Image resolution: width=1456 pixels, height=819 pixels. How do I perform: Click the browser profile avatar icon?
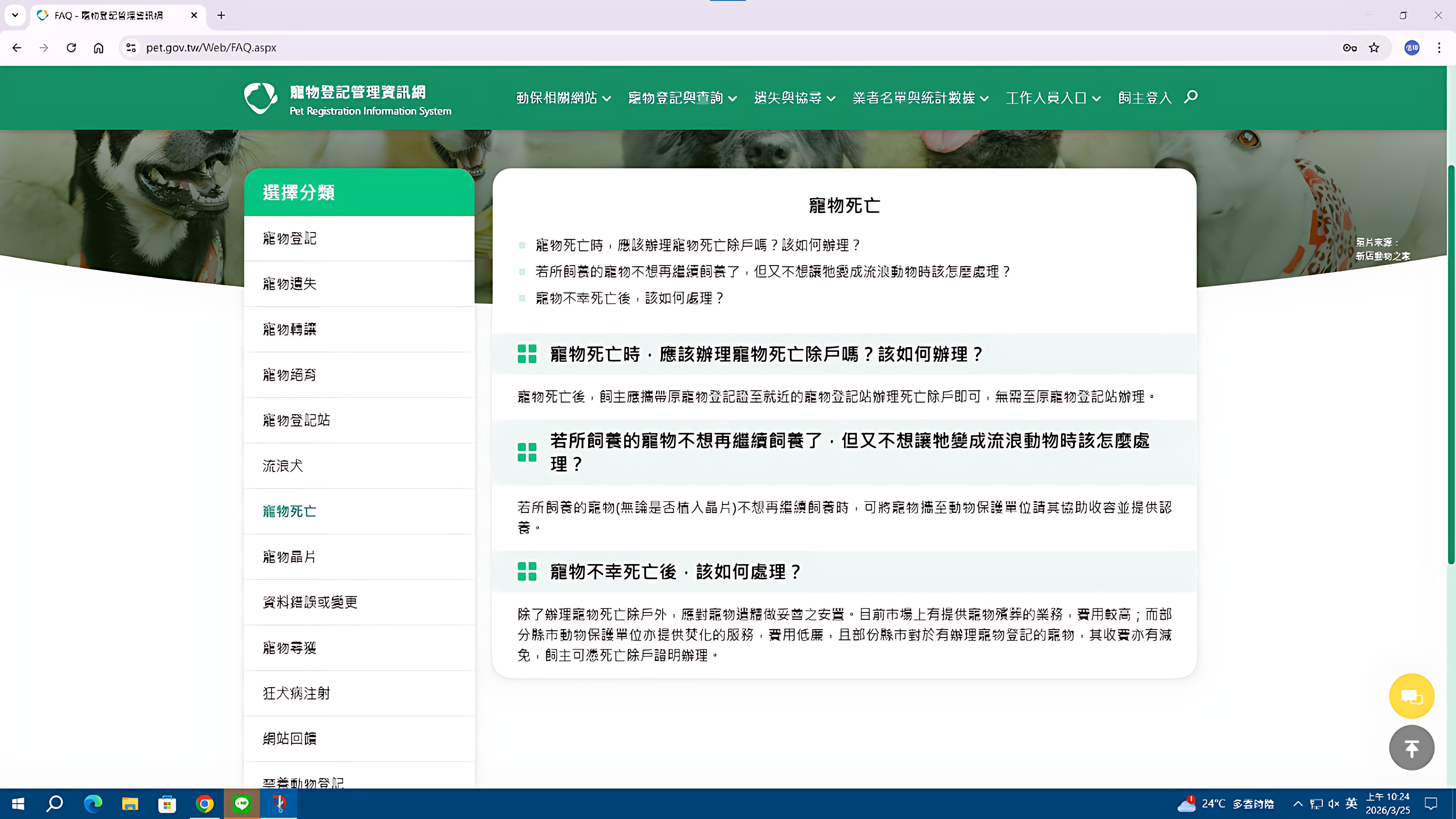pos(1411,47)
